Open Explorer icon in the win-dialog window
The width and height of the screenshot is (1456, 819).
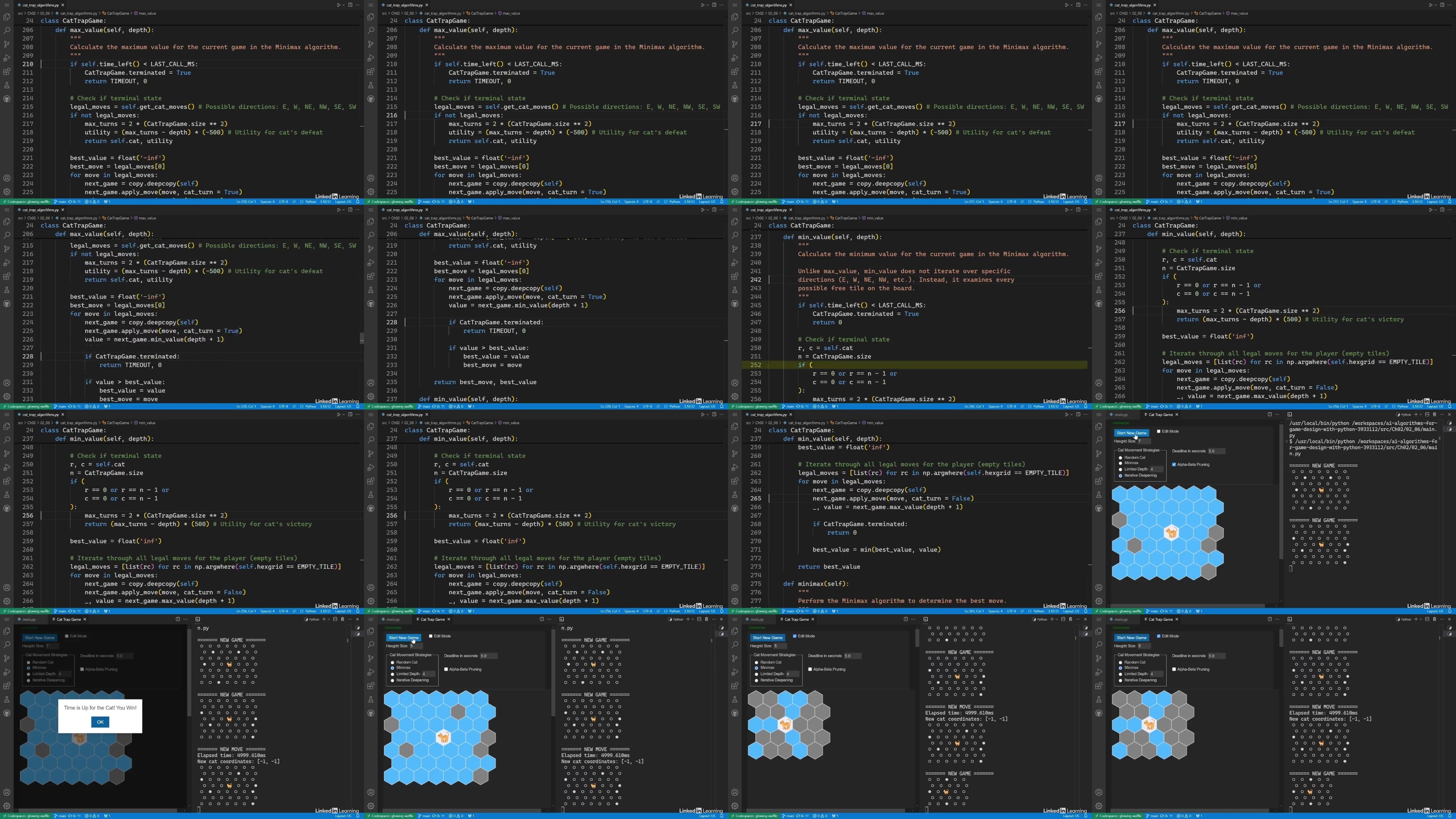point(7,632)
